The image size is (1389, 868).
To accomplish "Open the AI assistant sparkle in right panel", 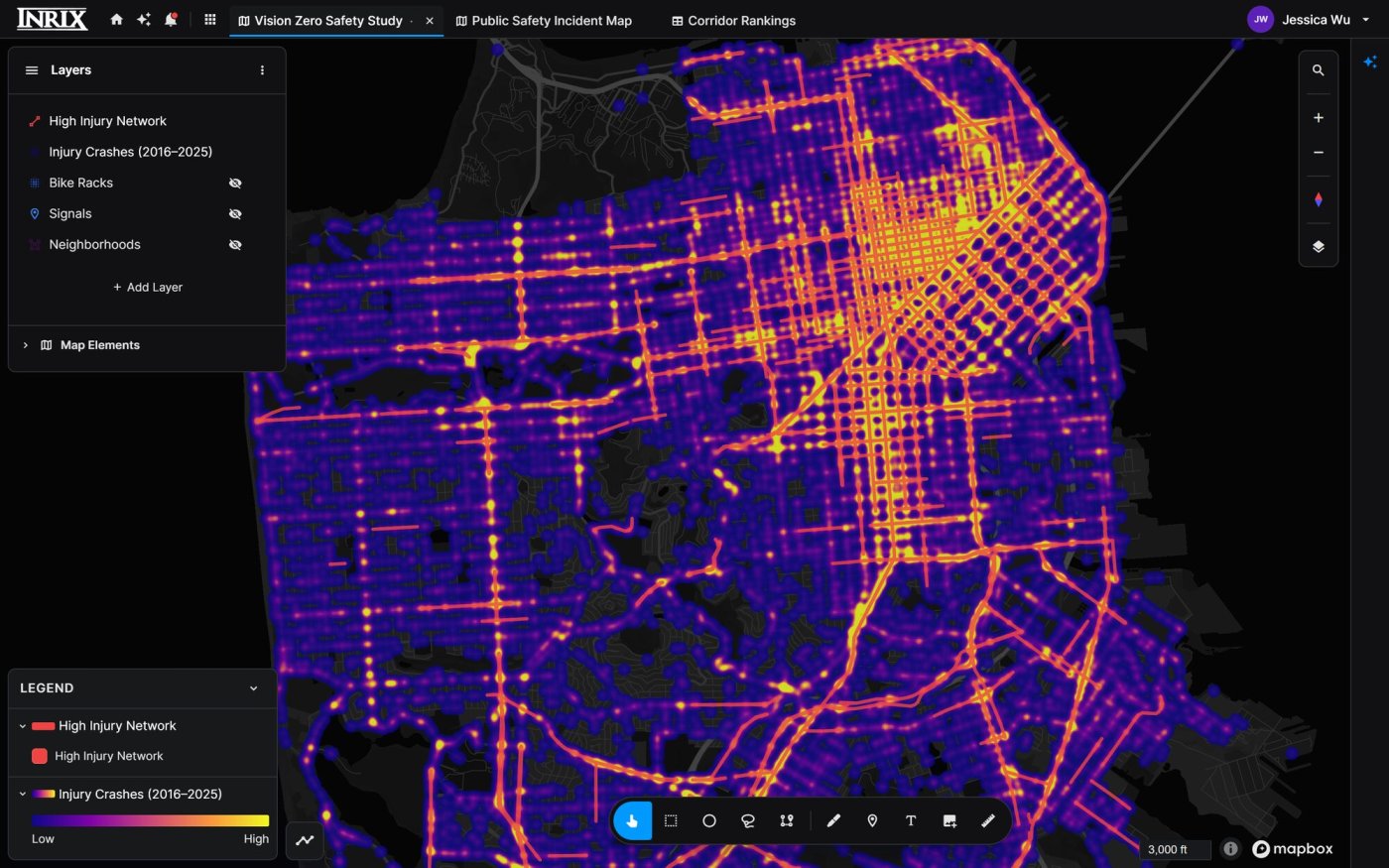I will click(x=1370, y=62).
